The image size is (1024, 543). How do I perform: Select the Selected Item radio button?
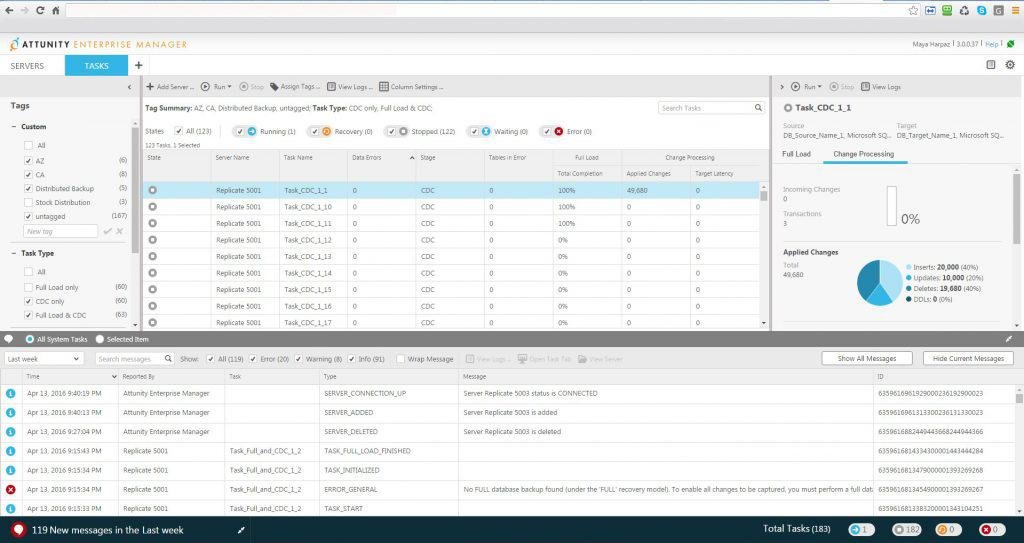tap(100, 339)
